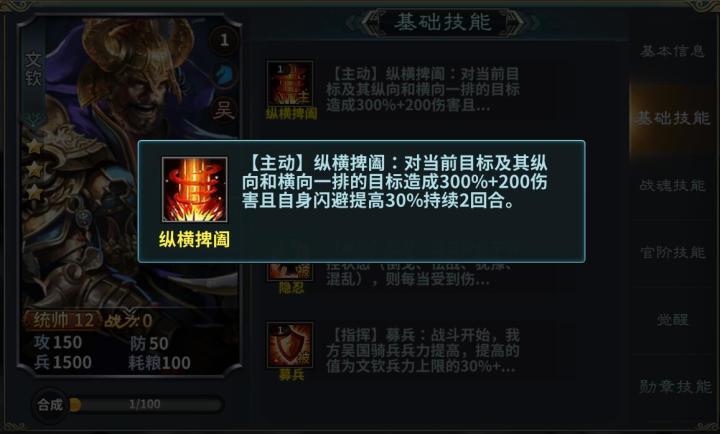Tap the level 1 badge on the hero card
The width and height of the screenshot is (720, 434).
pos(224,40)
